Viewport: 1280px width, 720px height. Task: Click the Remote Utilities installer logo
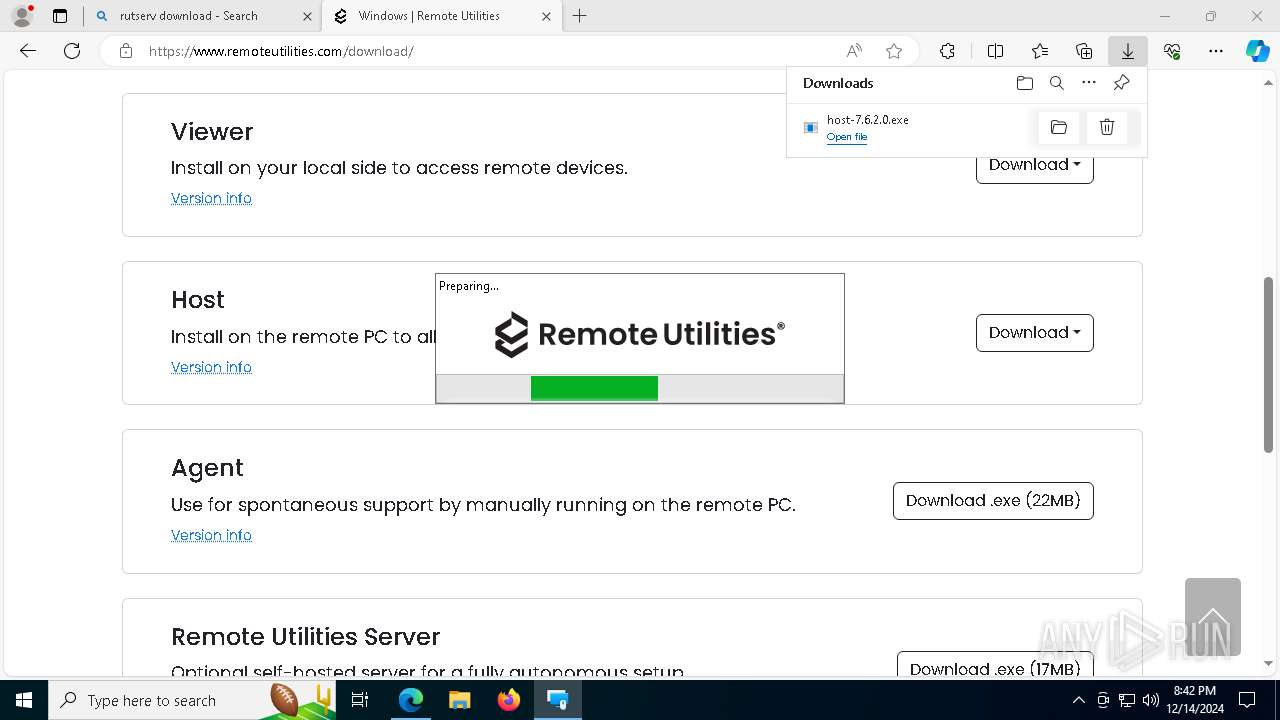[640, 334]
